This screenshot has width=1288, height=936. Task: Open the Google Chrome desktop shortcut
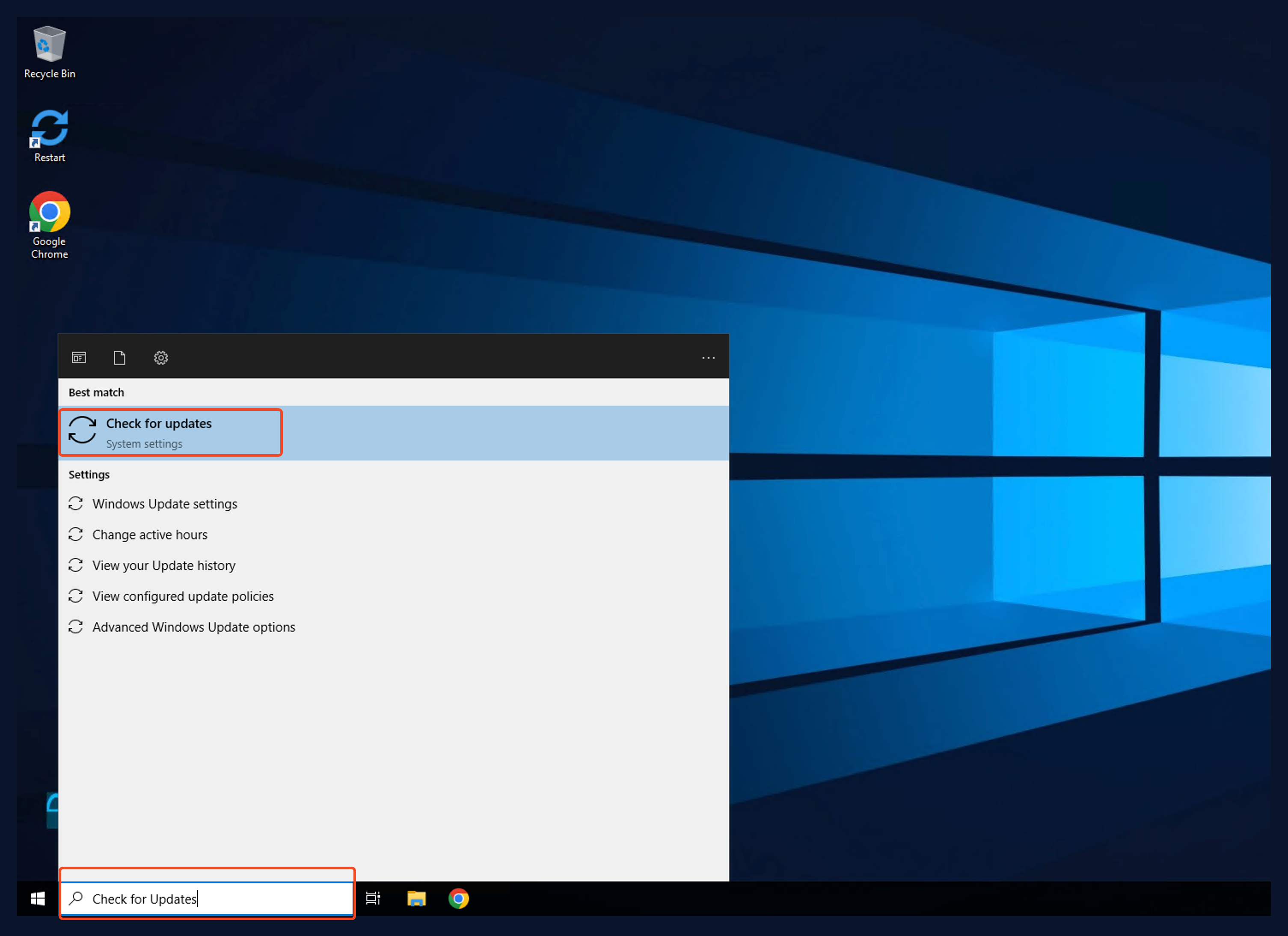click(x=49, y=212)
